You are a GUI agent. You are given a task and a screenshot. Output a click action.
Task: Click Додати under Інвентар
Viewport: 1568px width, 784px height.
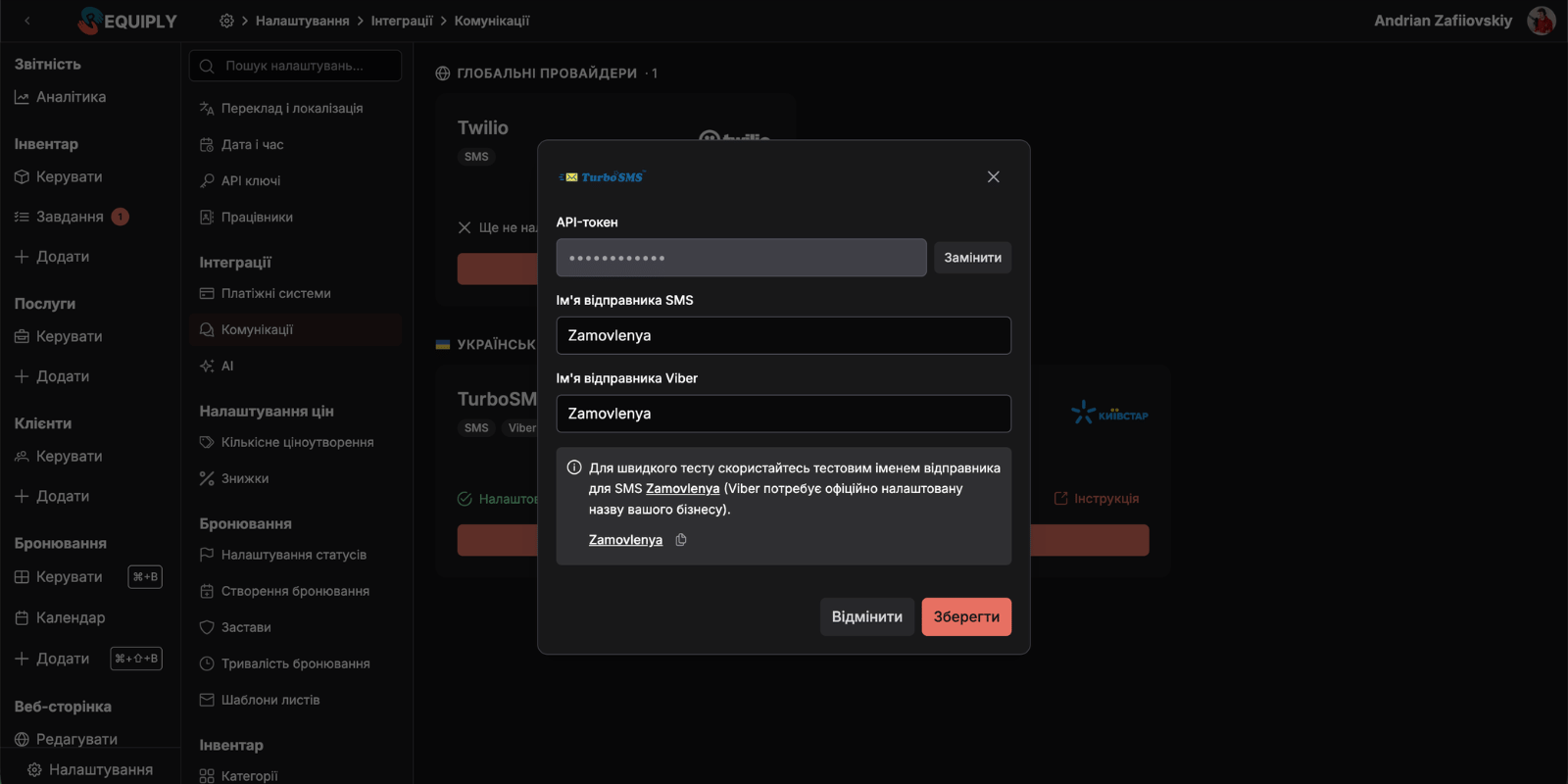pos(52,257)
